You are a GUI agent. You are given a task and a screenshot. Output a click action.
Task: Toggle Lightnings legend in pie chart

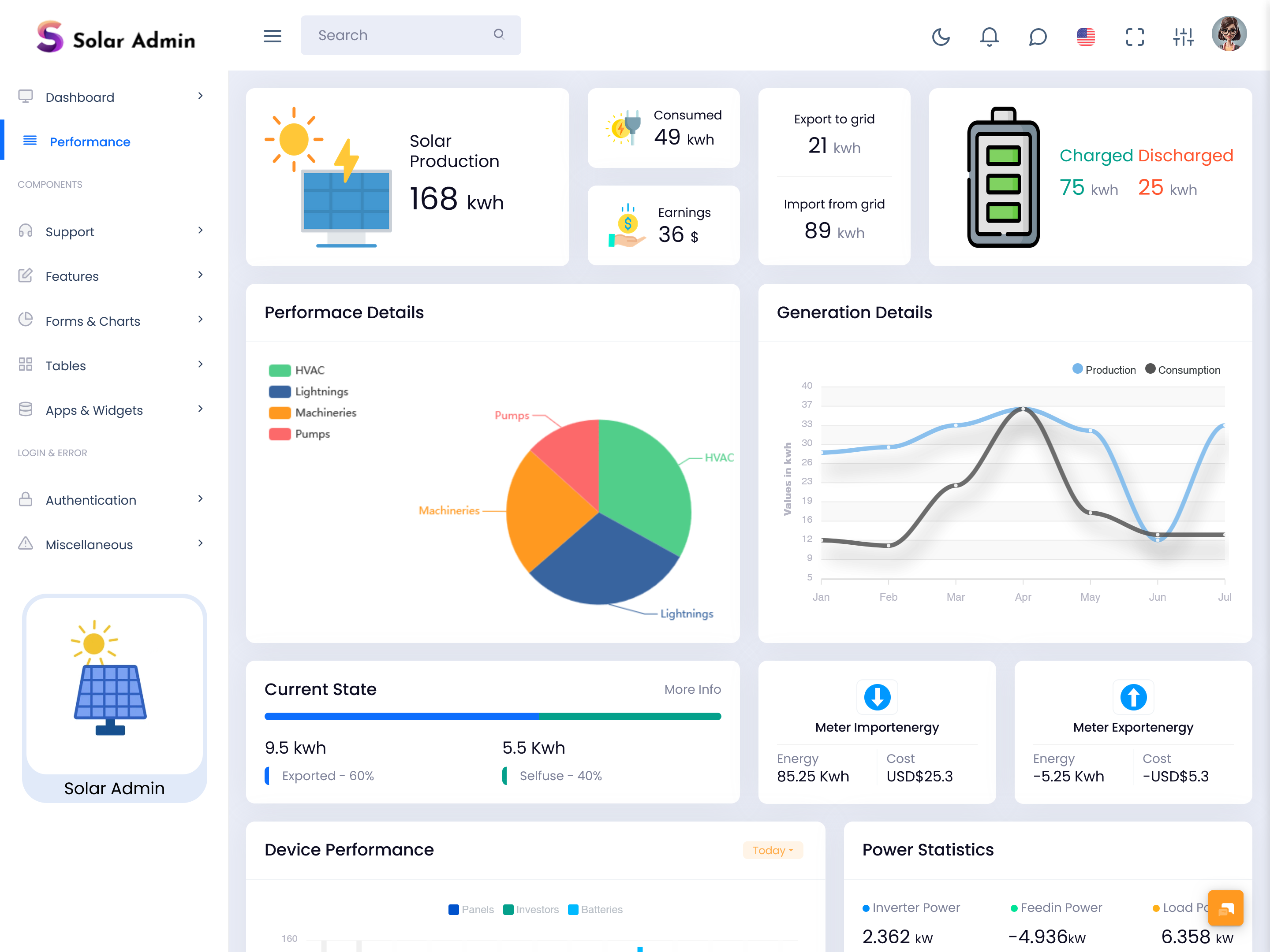[309, 391]
